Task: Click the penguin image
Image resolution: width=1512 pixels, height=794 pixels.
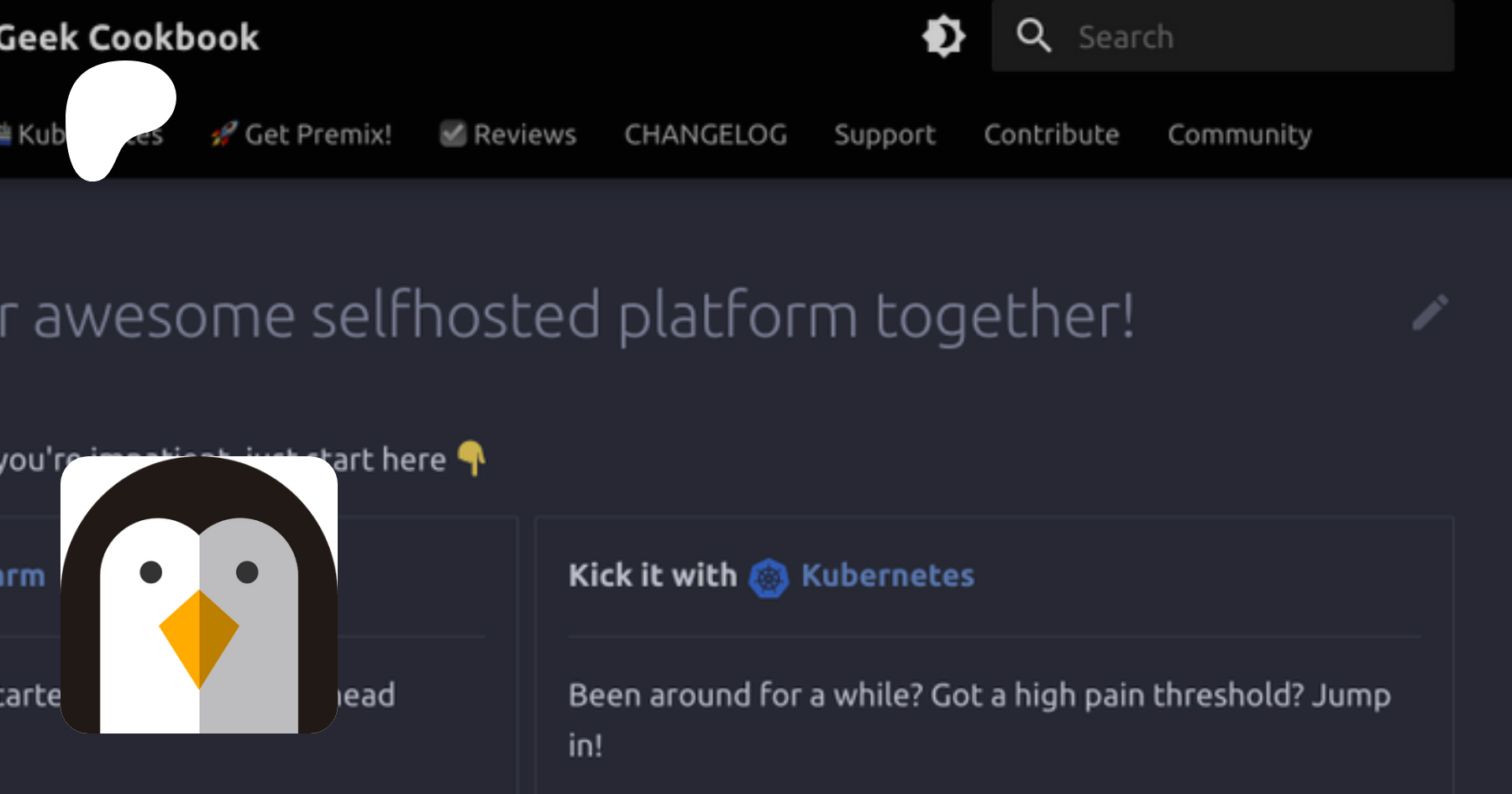Action: (199, 595)
